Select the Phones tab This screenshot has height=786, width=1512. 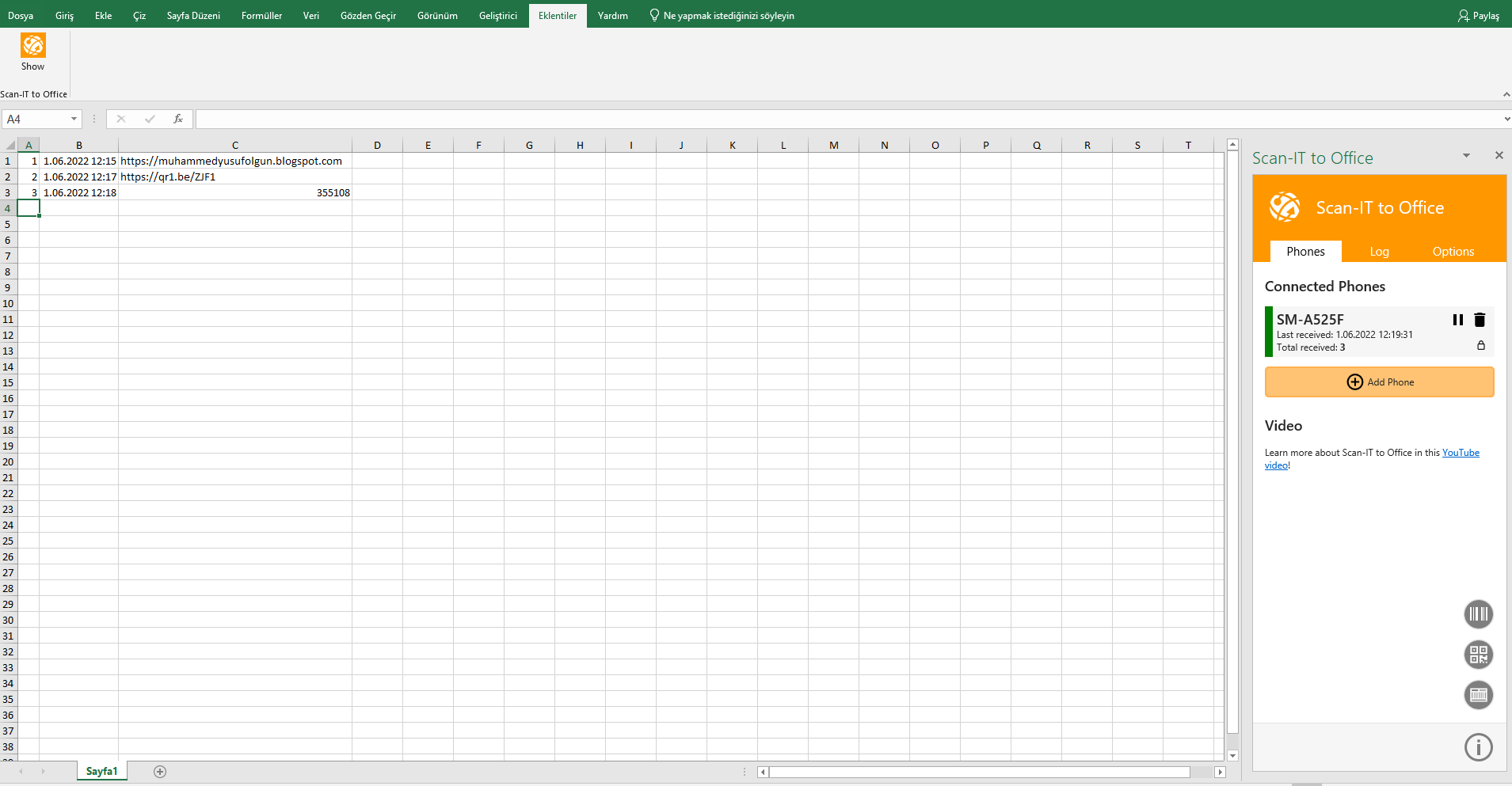(x=1305, y=252)
